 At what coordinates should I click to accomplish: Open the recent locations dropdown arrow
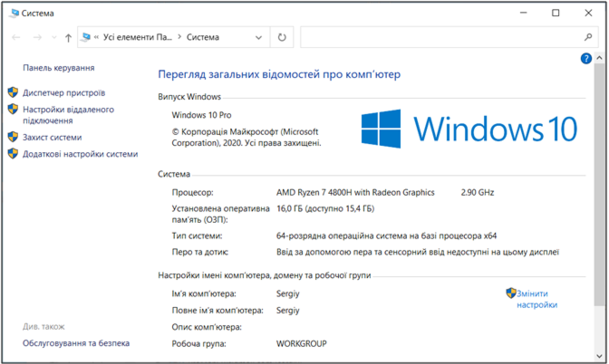point(54,38)
